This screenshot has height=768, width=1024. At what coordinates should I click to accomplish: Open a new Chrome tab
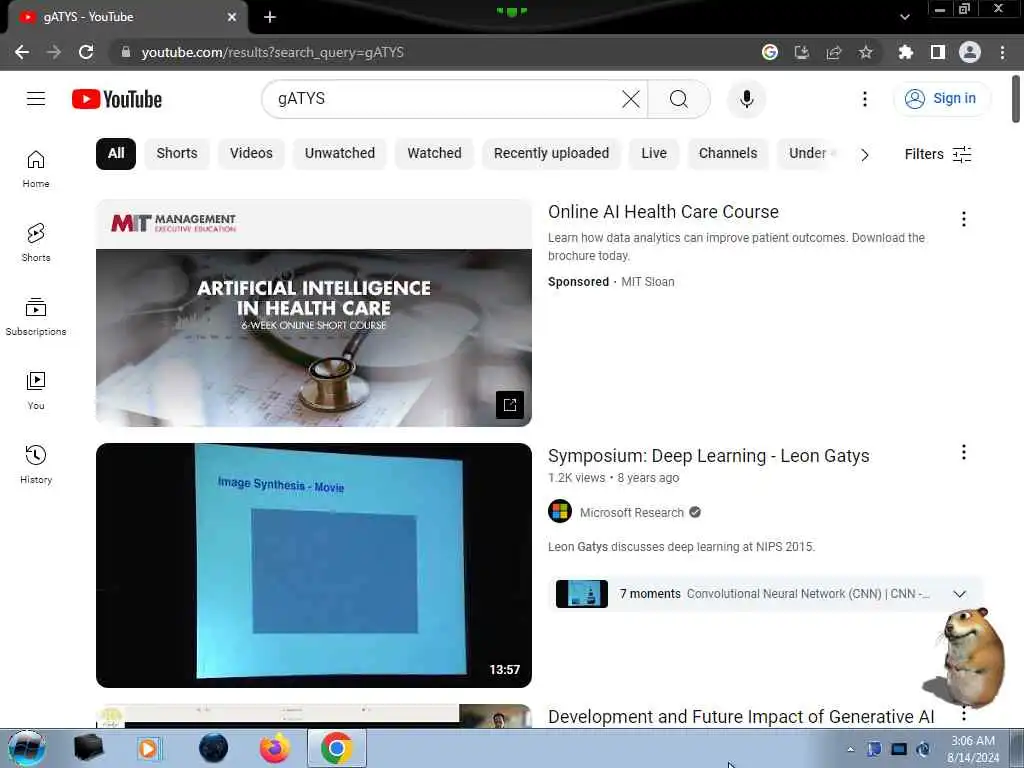click(x=270, y=17)
